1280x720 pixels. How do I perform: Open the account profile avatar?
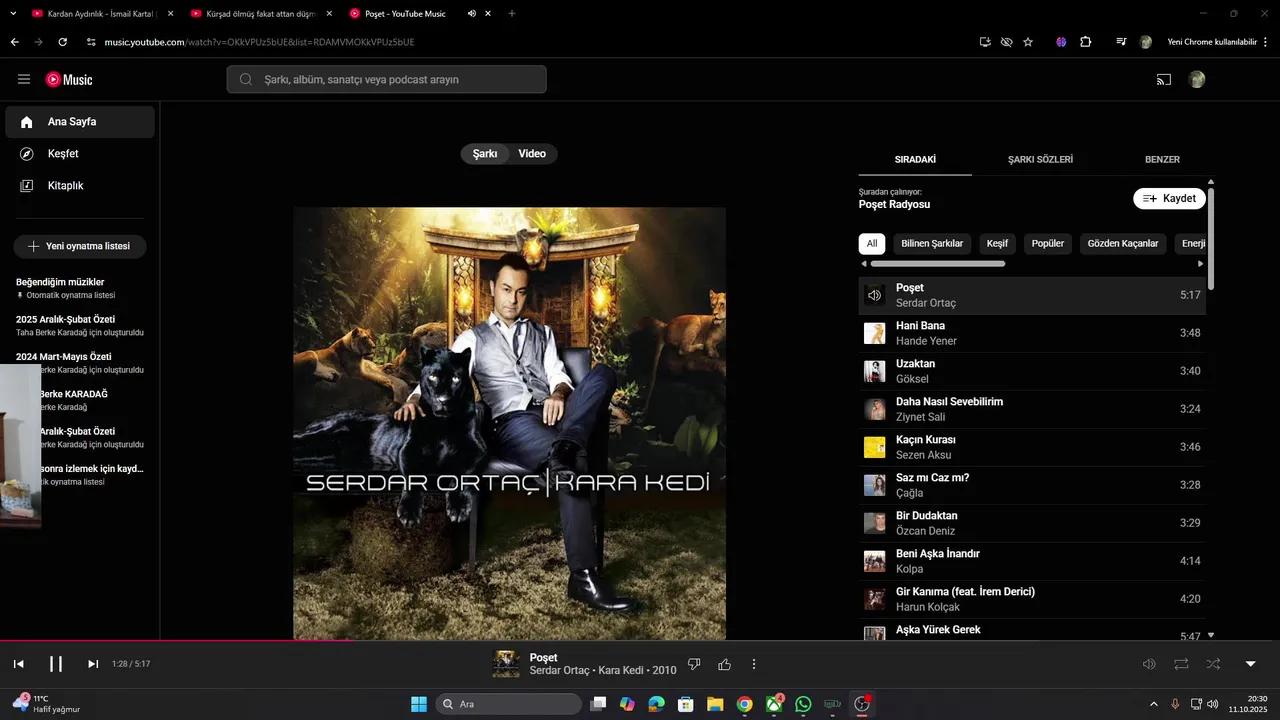tap(1197, 79)
